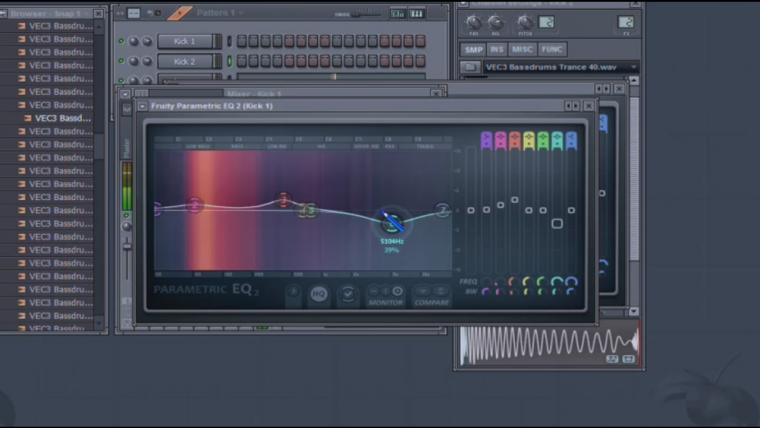This screenshot has height=428, width=760.
Task: Click the purple band 1 token in the EQ
Action: (486, 141)
